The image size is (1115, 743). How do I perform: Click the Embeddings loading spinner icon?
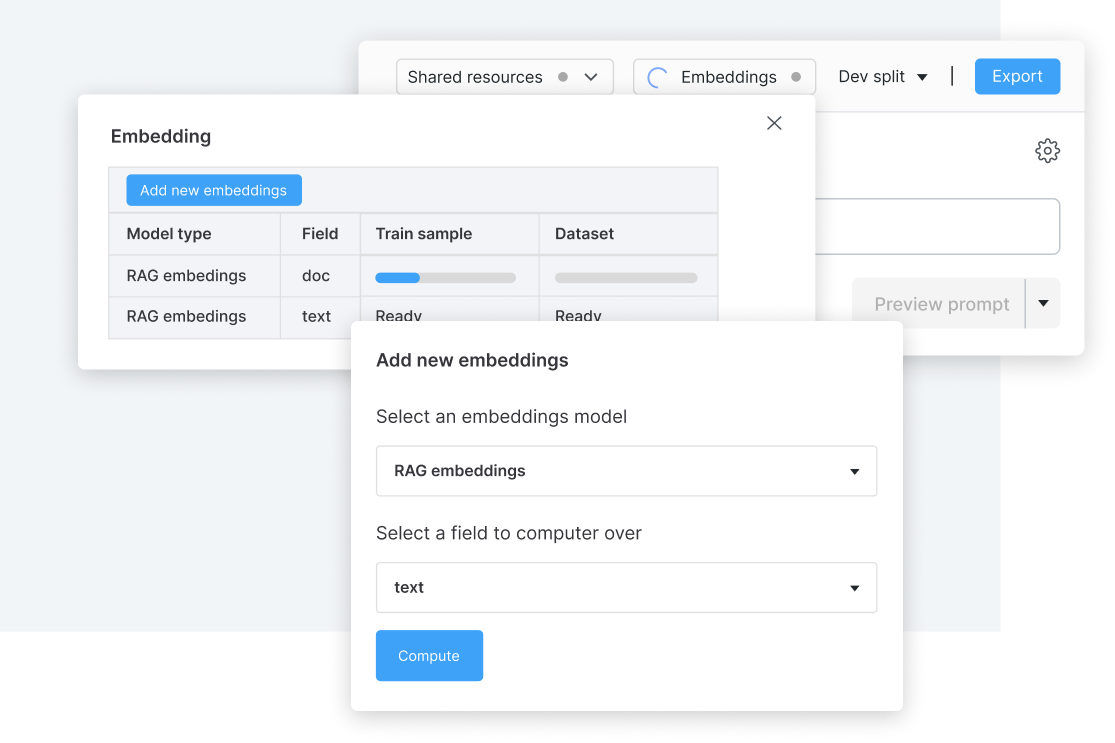click(x=657, y=77)
